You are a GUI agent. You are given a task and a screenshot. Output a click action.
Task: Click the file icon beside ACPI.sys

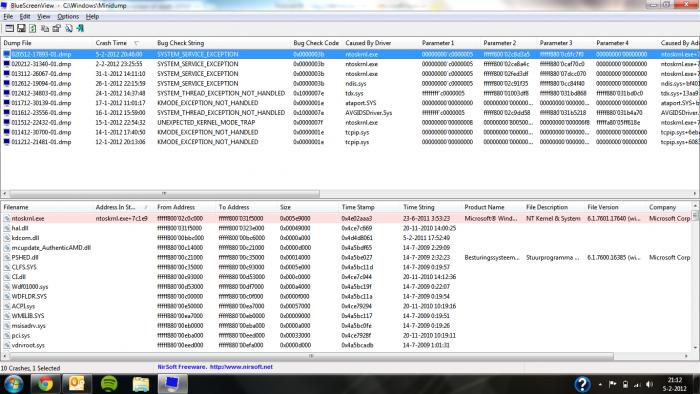[x=7, y=306]
